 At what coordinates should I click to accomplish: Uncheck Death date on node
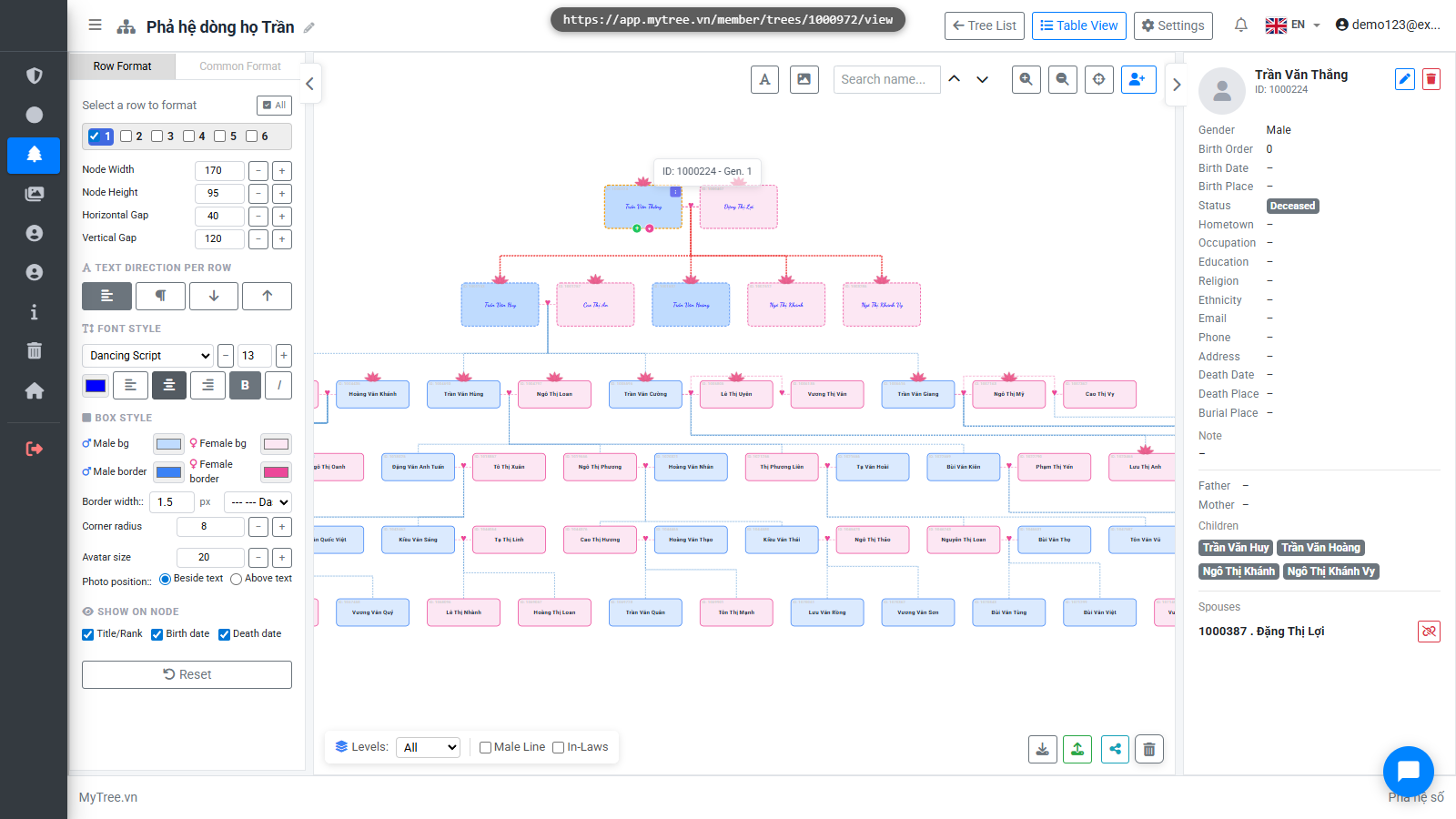(x=224, y=634)
